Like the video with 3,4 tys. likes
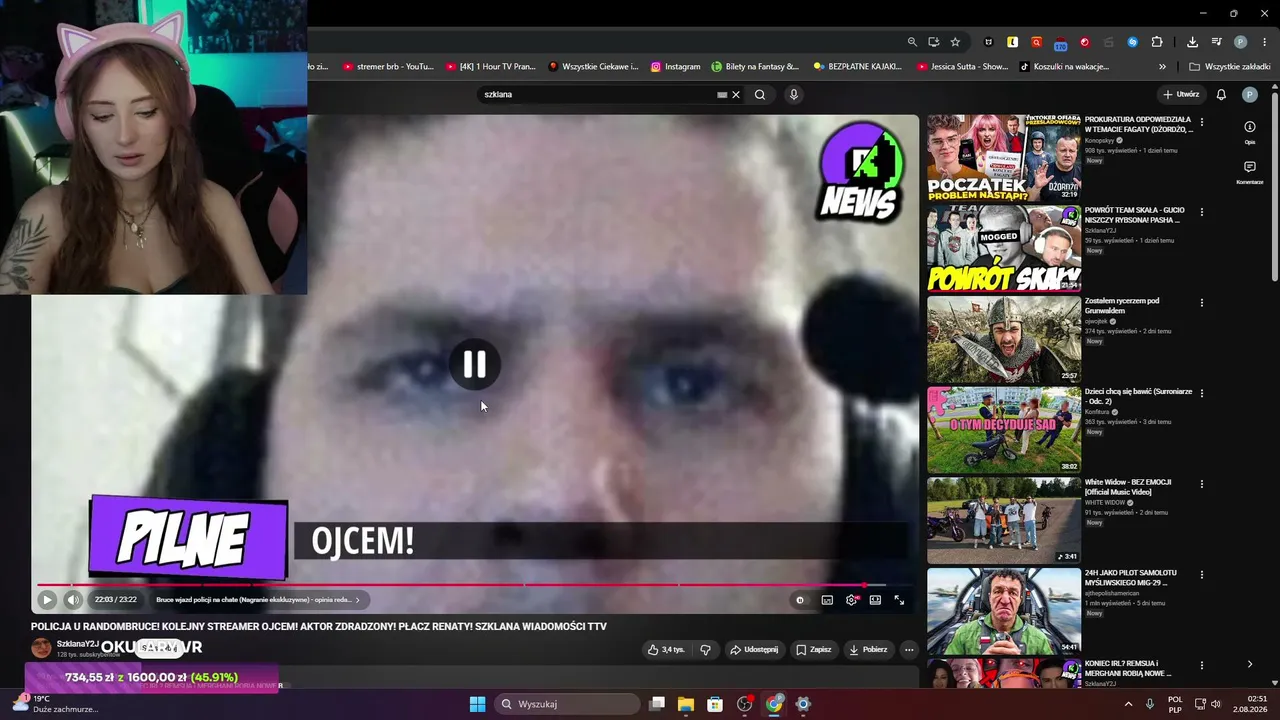Screen dimensions: 1280x720 click(665, 650)
